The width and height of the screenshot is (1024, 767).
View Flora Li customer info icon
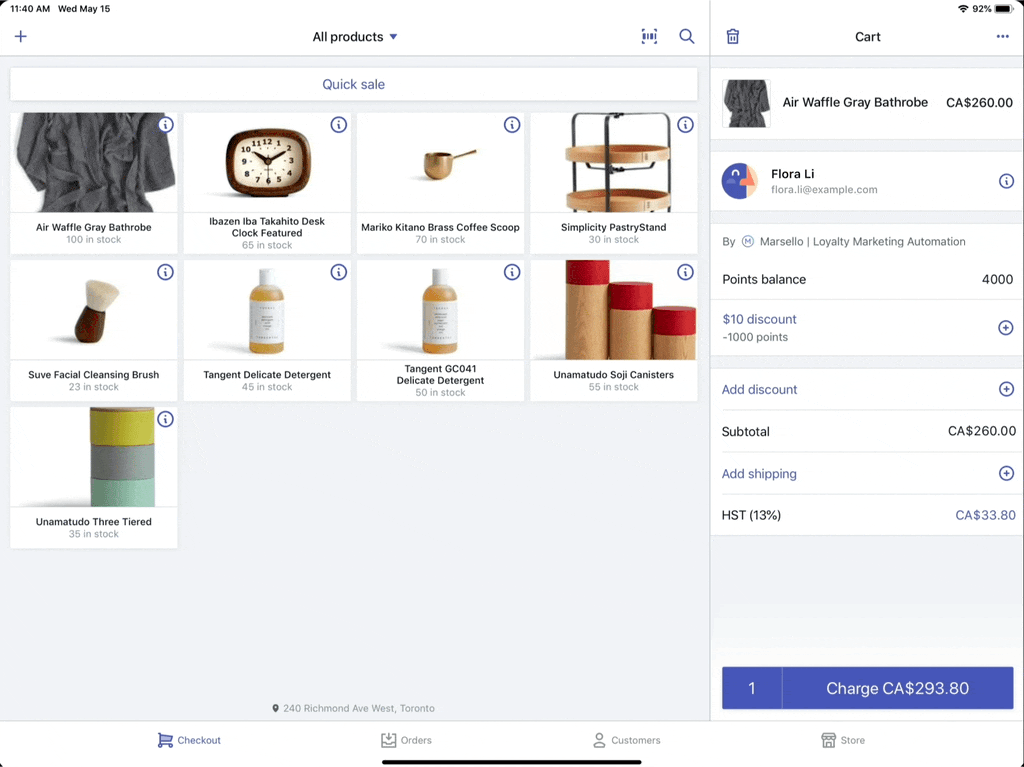tap(1006, 181)
